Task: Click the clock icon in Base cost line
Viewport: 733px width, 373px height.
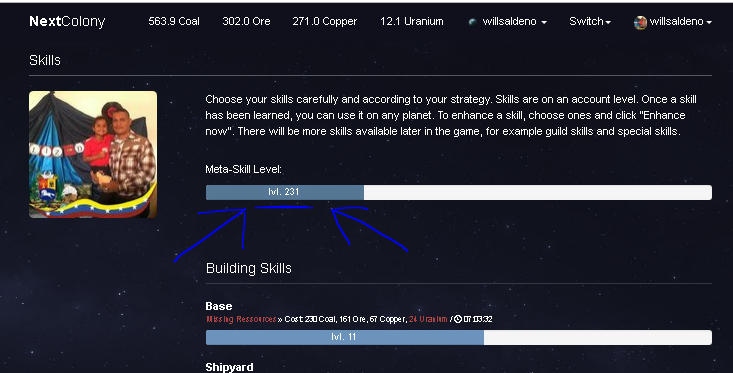Action: click(458, 319)
